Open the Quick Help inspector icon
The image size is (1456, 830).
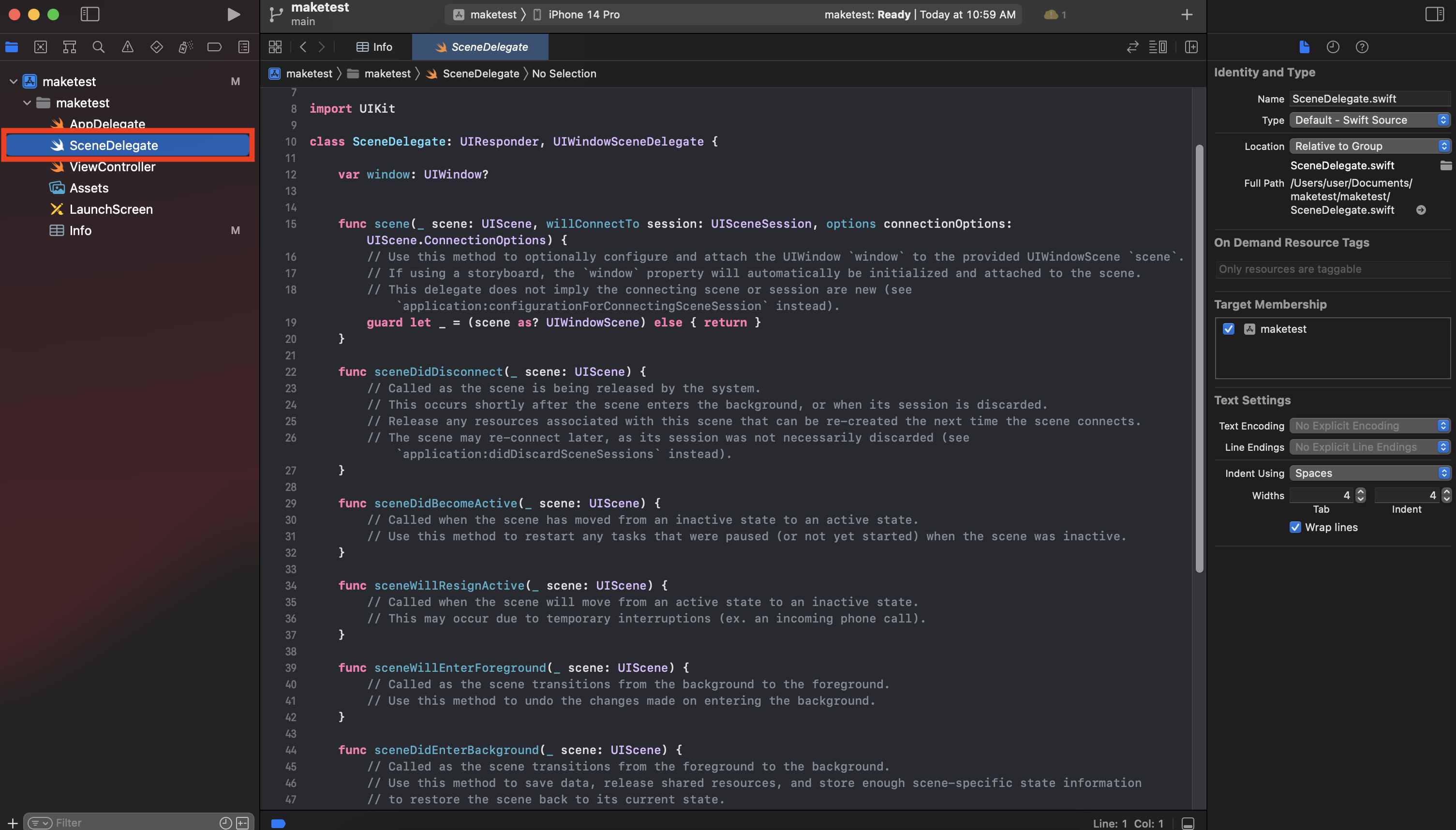click(x=1361, y=47)
